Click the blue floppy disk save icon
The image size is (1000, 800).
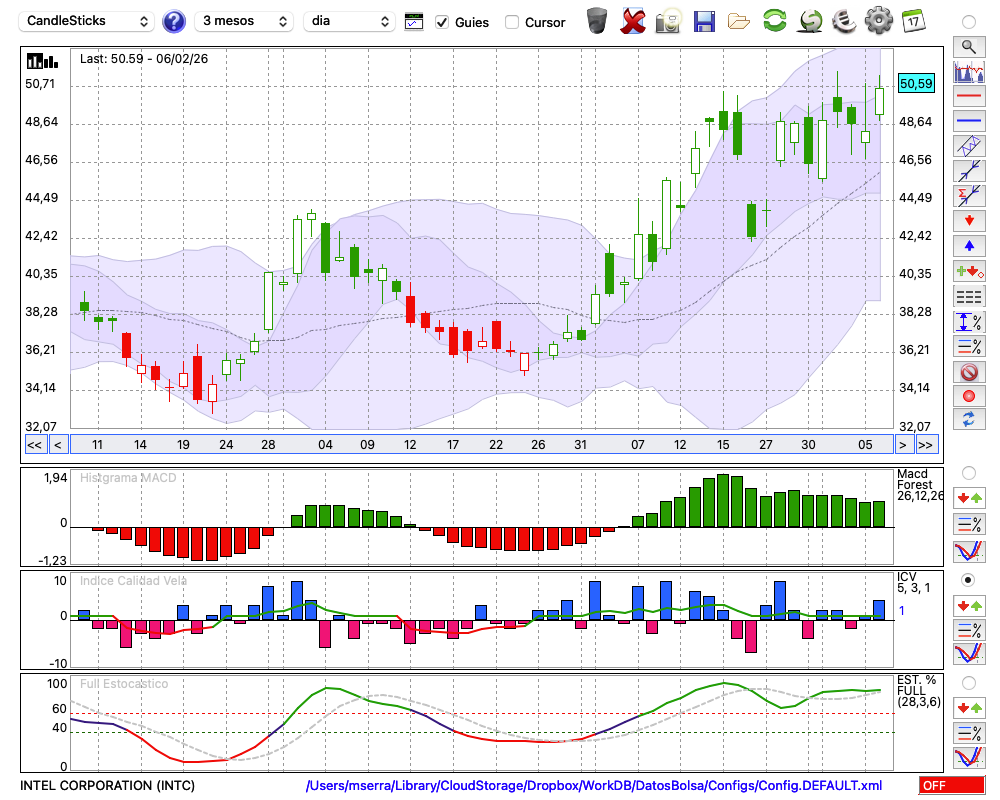[704, 21]
